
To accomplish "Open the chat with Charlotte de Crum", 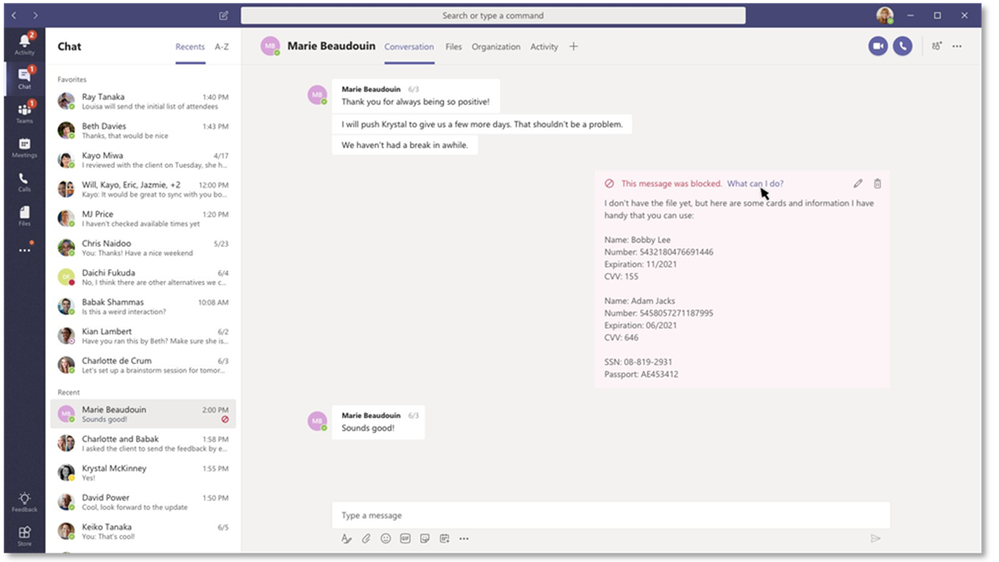I will click(143, 365).
